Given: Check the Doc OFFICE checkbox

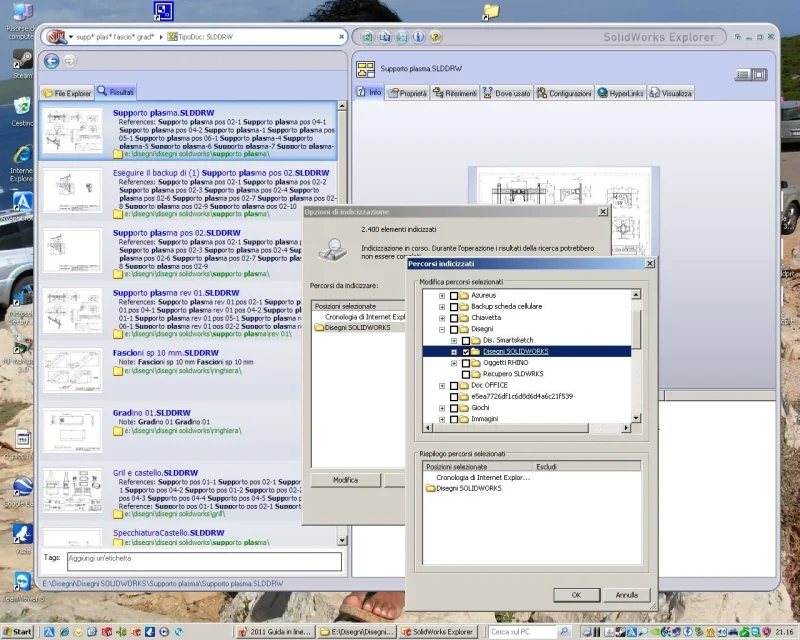Looking at the screenshot, I should [454, 385].
